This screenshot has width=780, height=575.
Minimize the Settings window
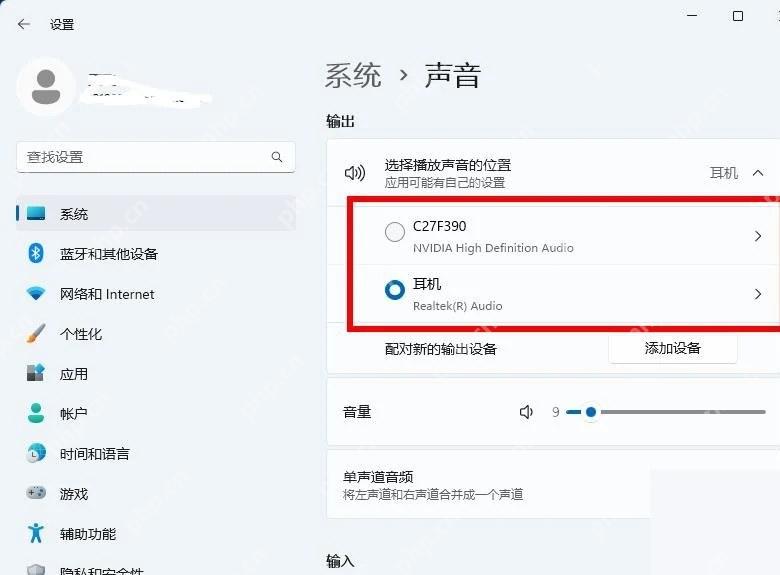click(692, 16)
